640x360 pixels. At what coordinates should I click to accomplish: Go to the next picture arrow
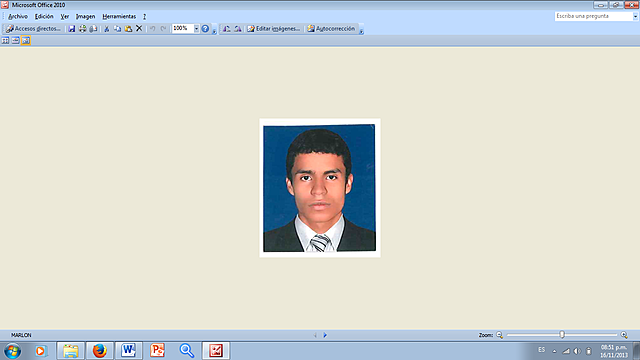(325, 335)
